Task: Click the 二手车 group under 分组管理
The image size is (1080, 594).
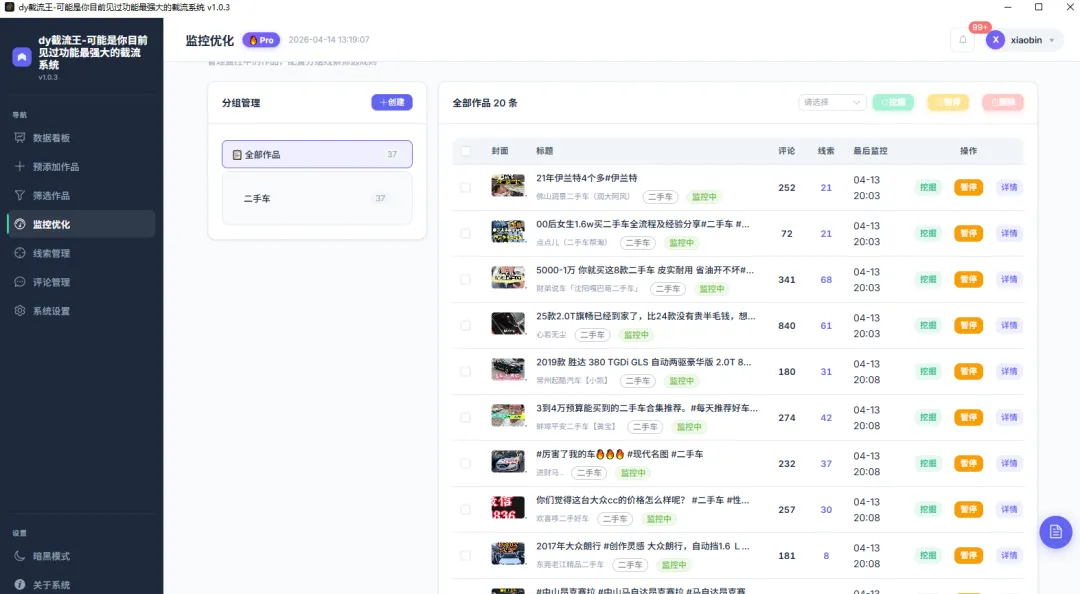Action: (x=316, y=198)
